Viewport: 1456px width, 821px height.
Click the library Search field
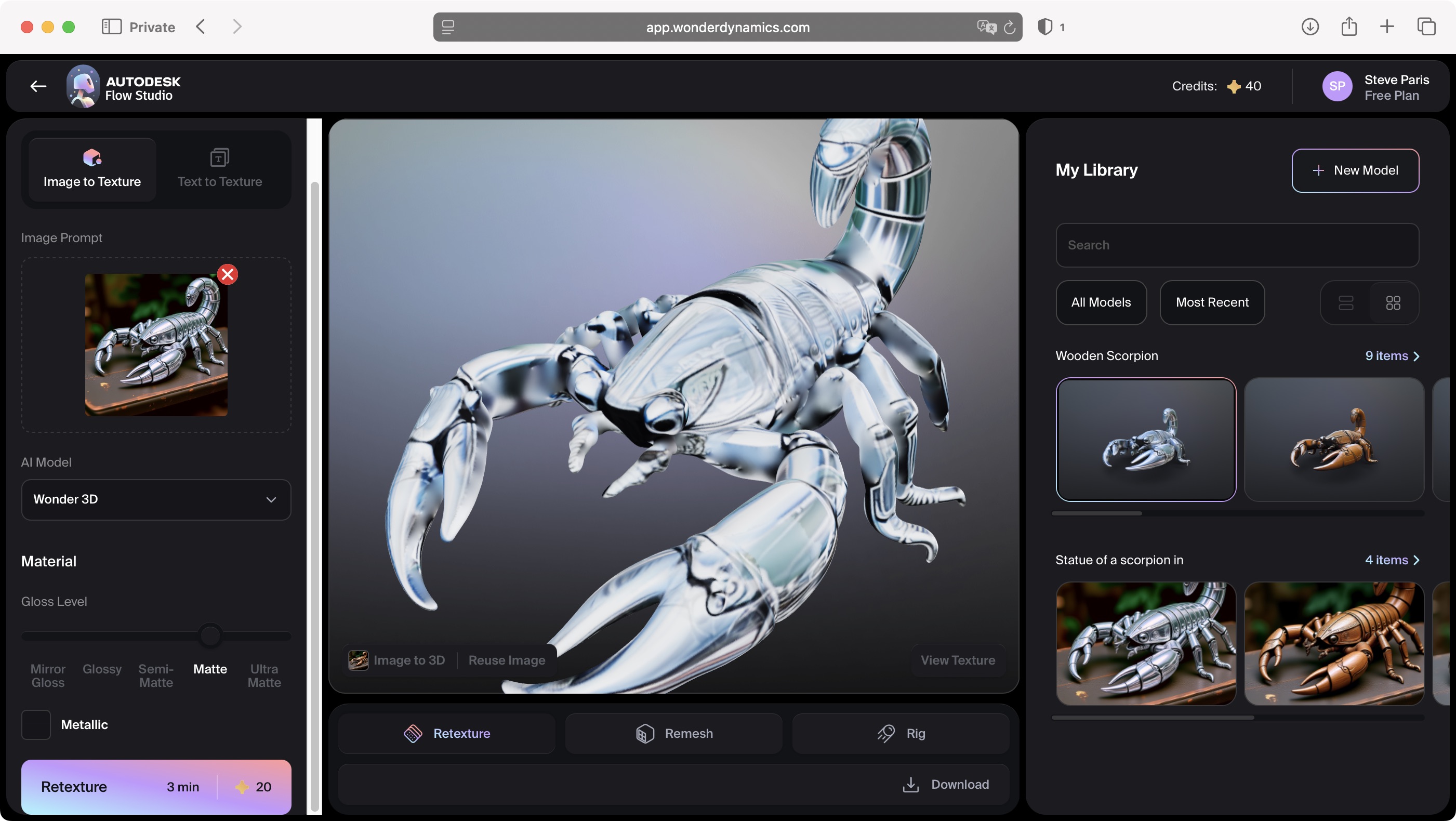click(1236, 245)
